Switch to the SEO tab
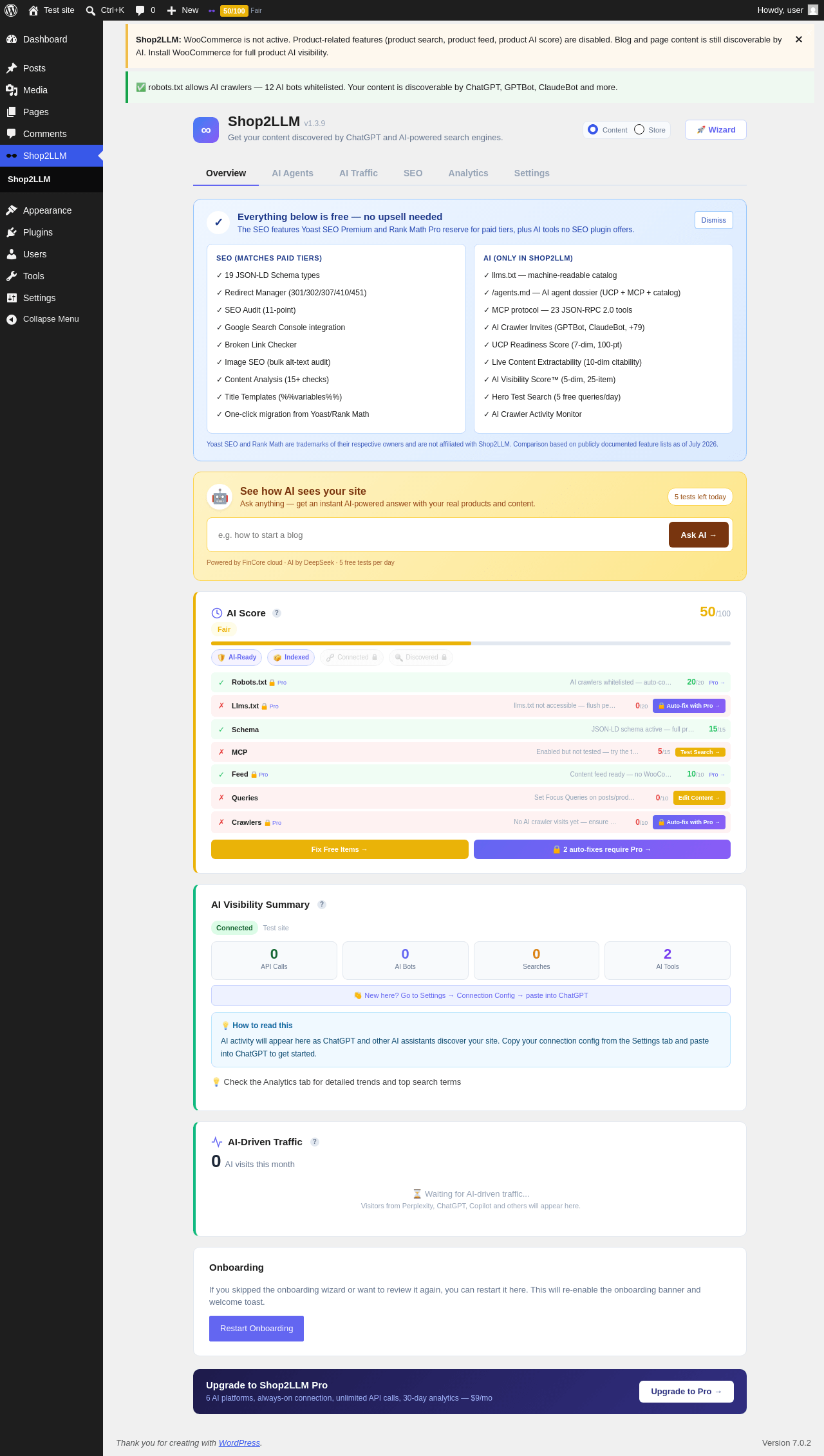The image size is (824, 1456). [413, 173]
